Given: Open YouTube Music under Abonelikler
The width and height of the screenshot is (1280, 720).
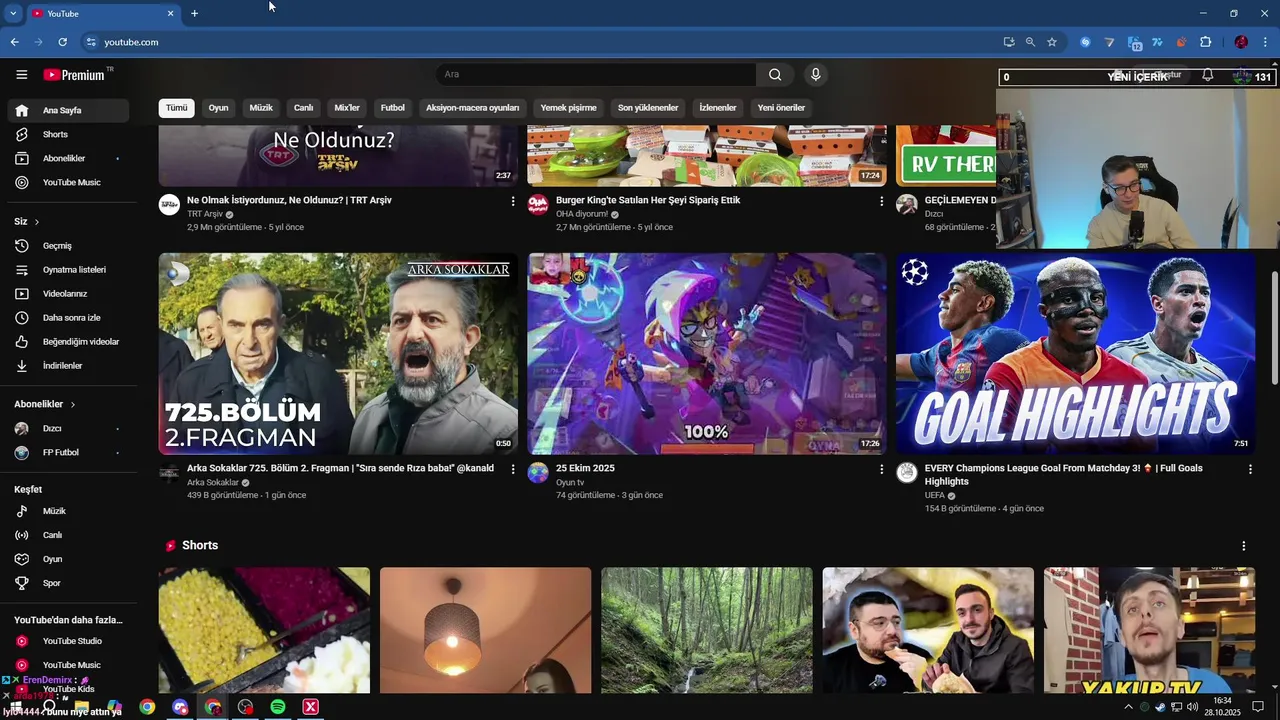Looking at the screenshot, I should coord(68,182).
